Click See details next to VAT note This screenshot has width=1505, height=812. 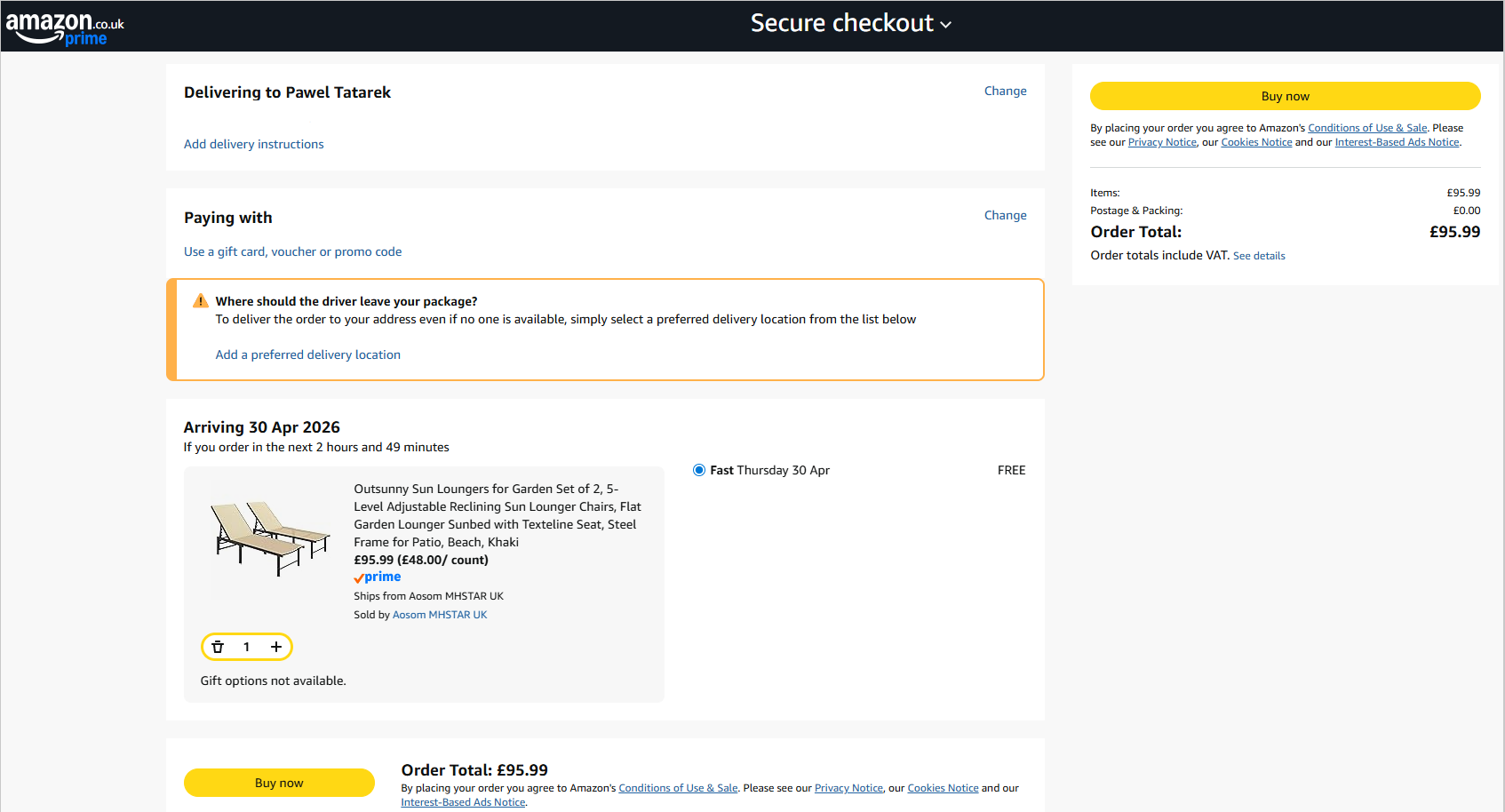pyautogui.click(x=1259, y=256)
